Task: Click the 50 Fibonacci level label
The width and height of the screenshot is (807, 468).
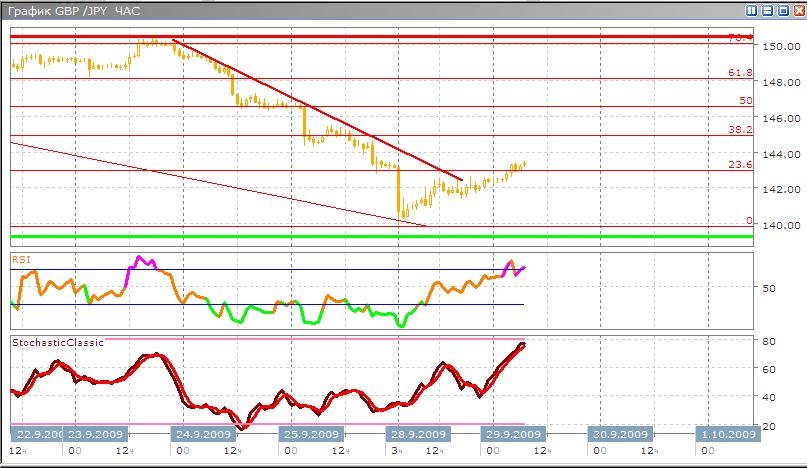Action: pos(745,101)
